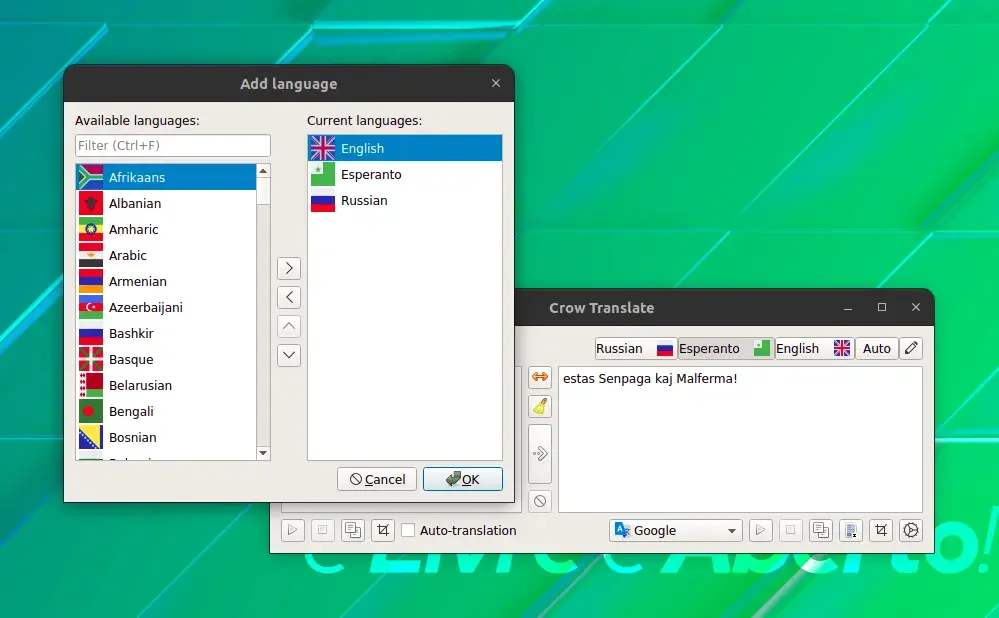Image resolution: width=999 pixels, height=618 pixels.
Task: Click the OK button
Action: point(463,479)
